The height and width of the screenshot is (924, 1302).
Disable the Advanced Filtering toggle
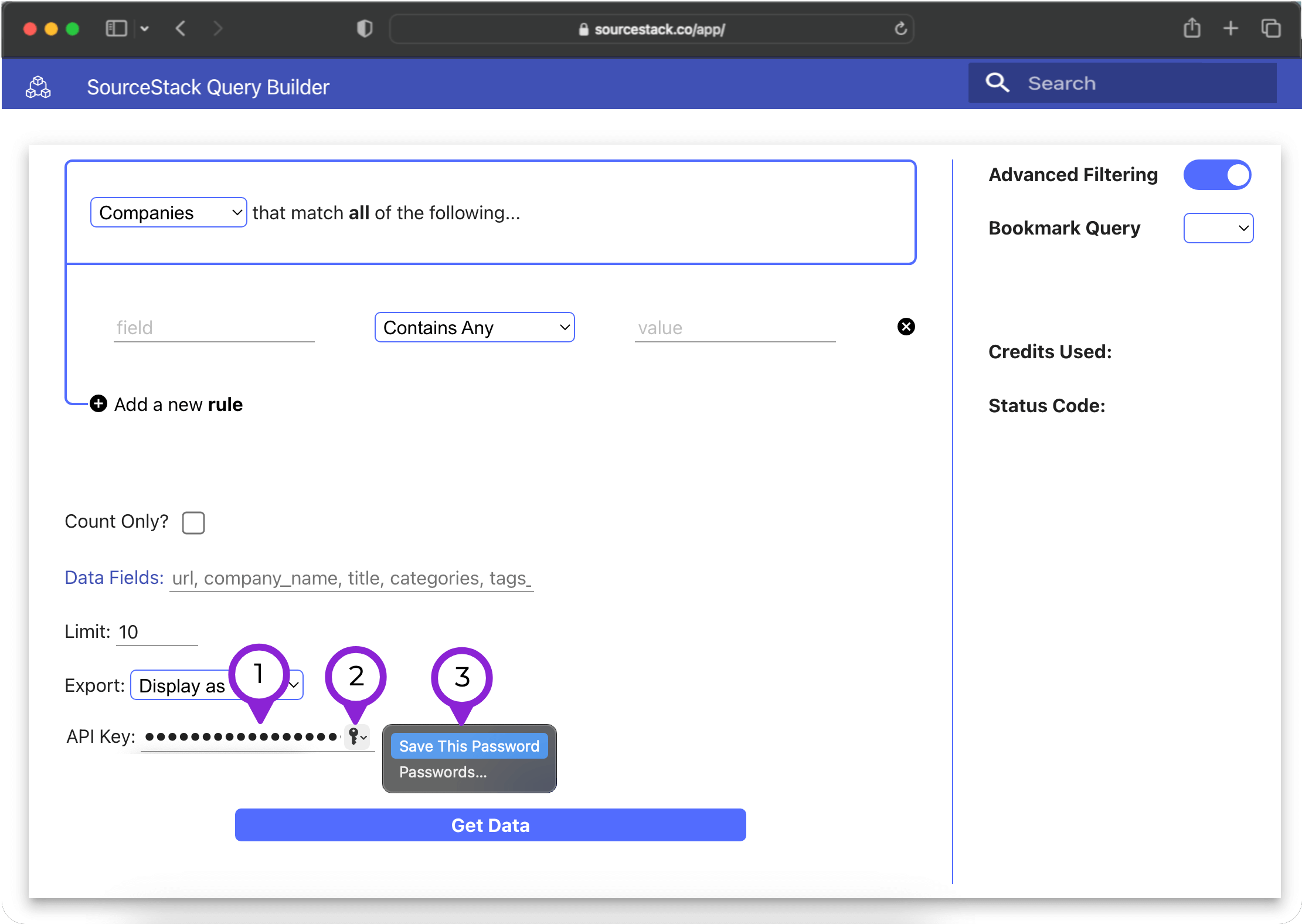(x=1217, y=175)
